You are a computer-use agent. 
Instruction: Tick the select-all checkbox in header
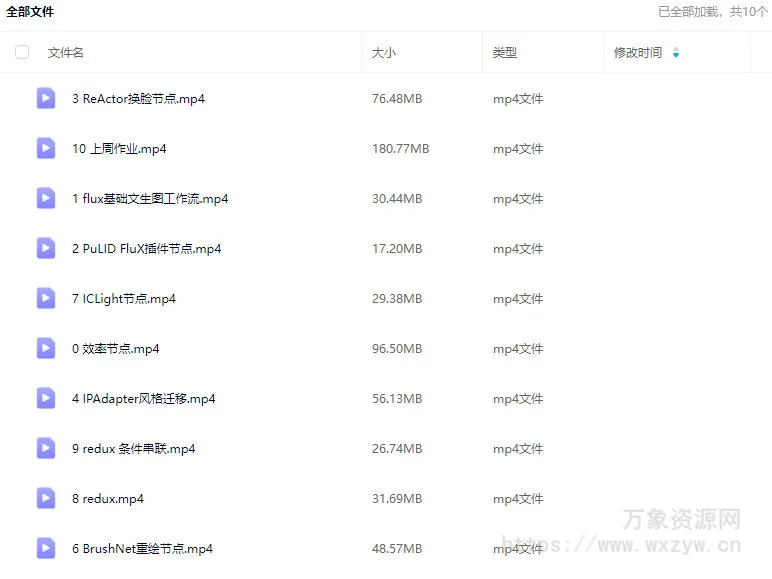(x=22, y=52)
